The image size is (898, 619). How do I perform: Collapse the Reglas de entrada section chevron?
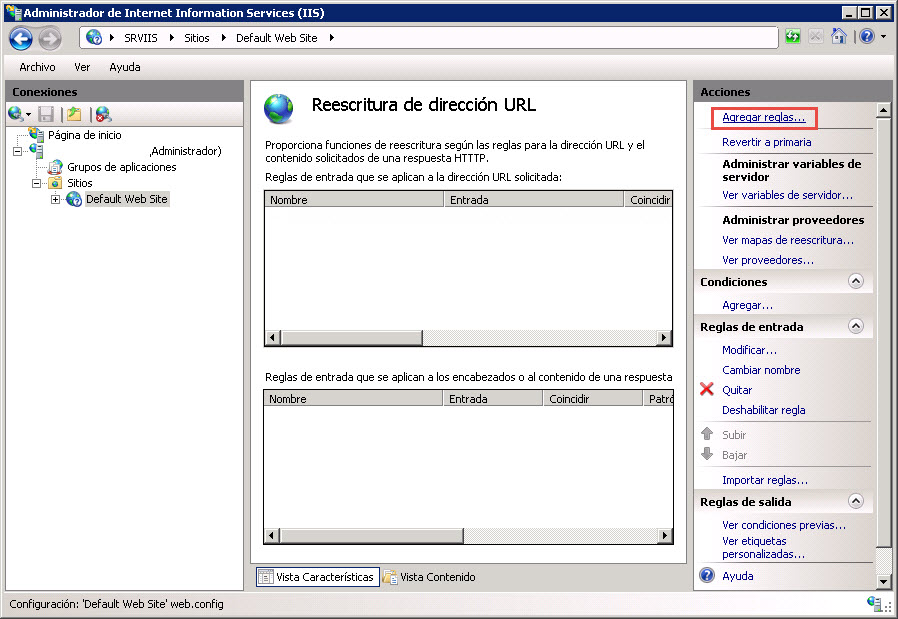pyautogui.click(x=856, y=326)
